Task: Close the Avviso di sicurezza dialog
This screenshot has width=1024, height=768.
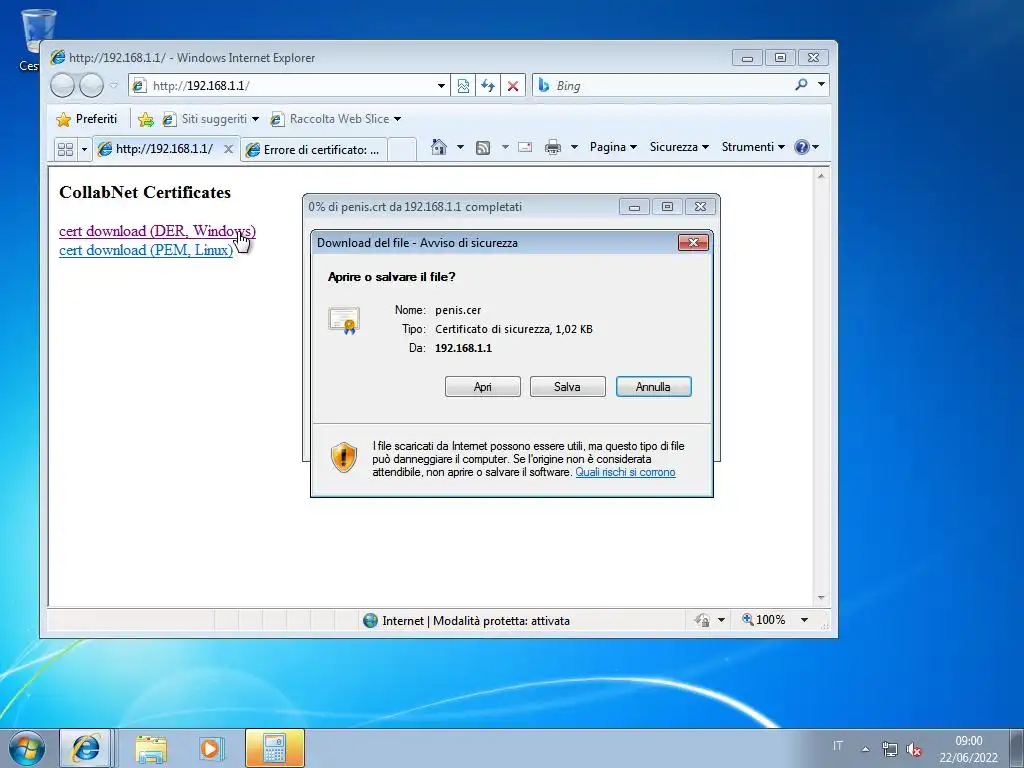Action: click(693, 243)
